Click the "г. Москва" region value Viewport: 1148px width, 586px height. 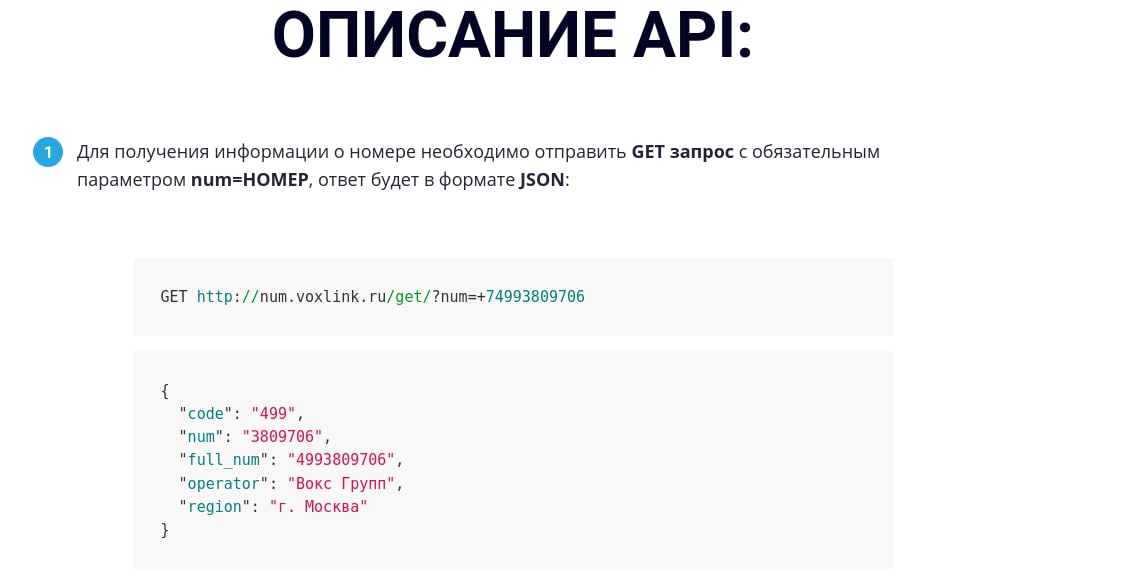click(318, 507)
